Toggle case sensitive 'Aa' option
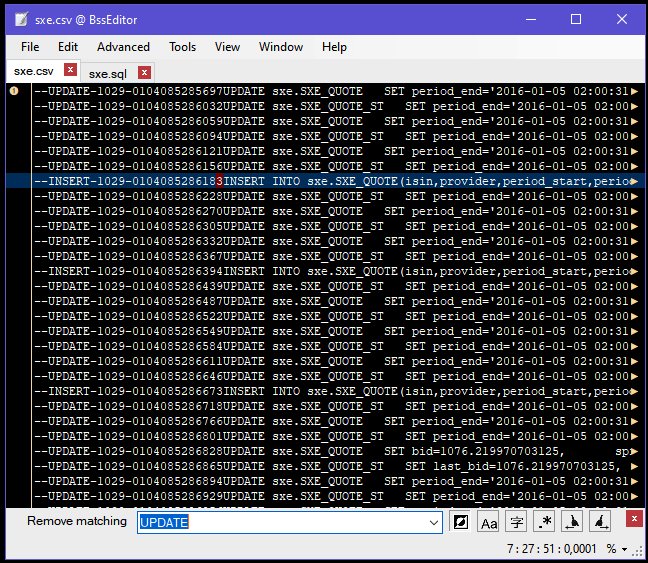648x563 pixels. pos(489,522)
